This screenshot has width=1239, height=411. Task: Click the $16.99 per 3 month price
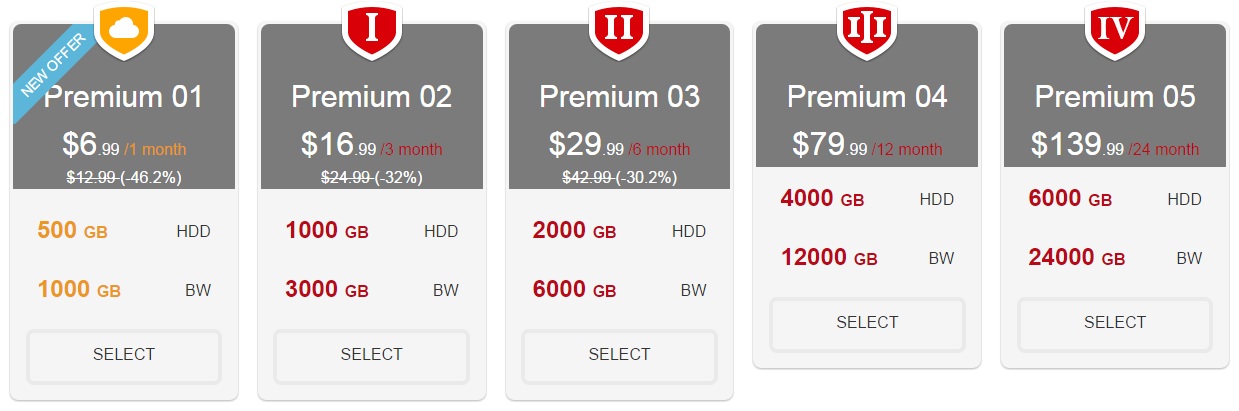coord(372,146)
